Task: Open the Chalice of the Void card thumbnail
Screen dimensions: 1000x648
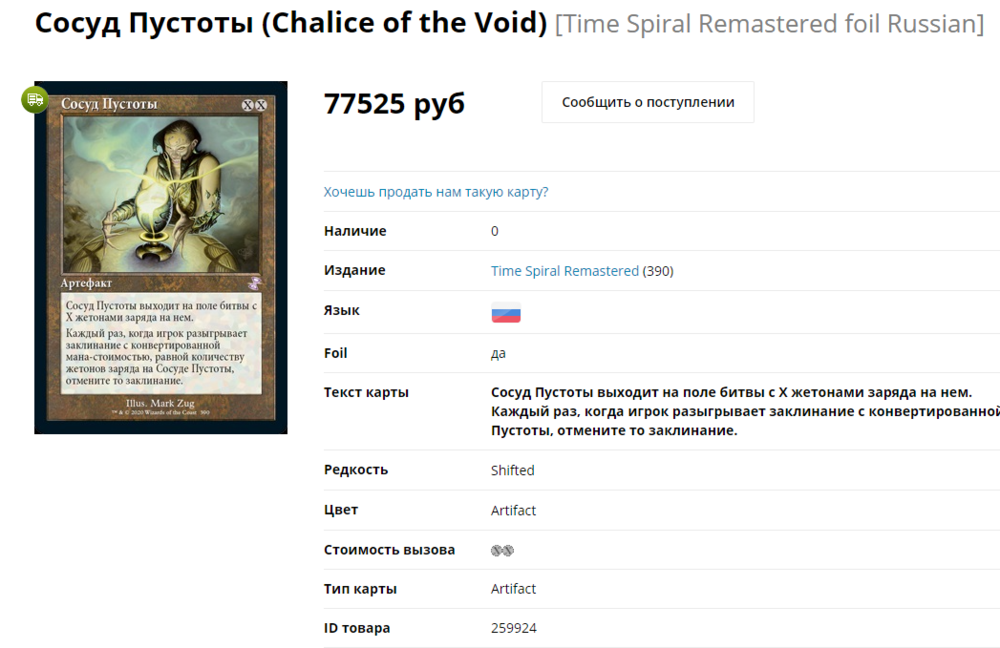Action: coord(161,257)
